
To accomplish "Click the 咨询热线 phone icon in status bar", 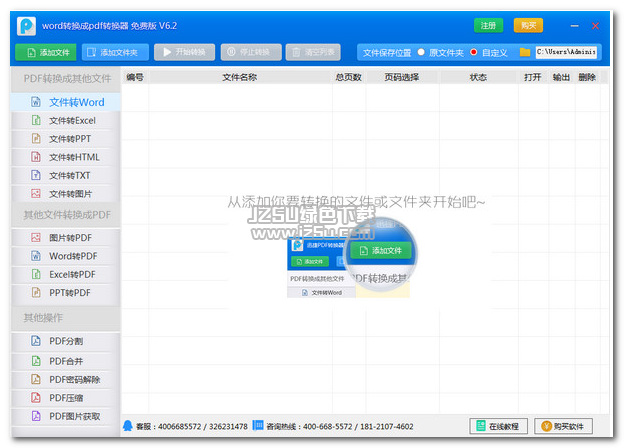I will (258, 425).
